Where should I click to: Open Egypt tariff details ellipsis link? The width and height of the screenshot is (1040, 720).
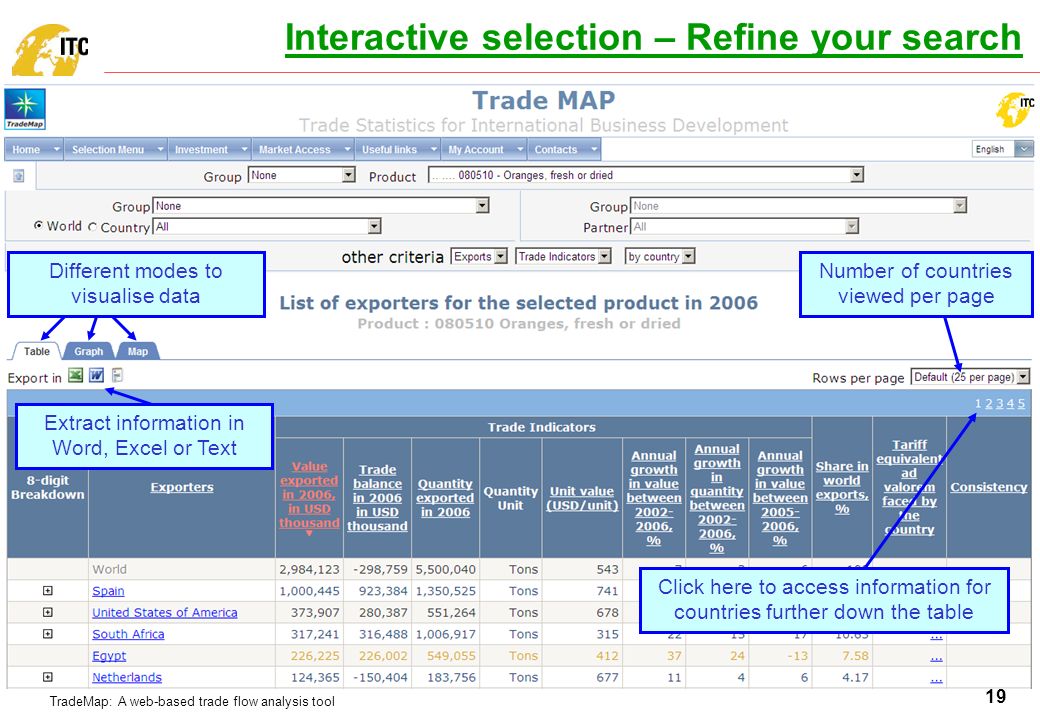pyautogui.click(x=936, y=657)
